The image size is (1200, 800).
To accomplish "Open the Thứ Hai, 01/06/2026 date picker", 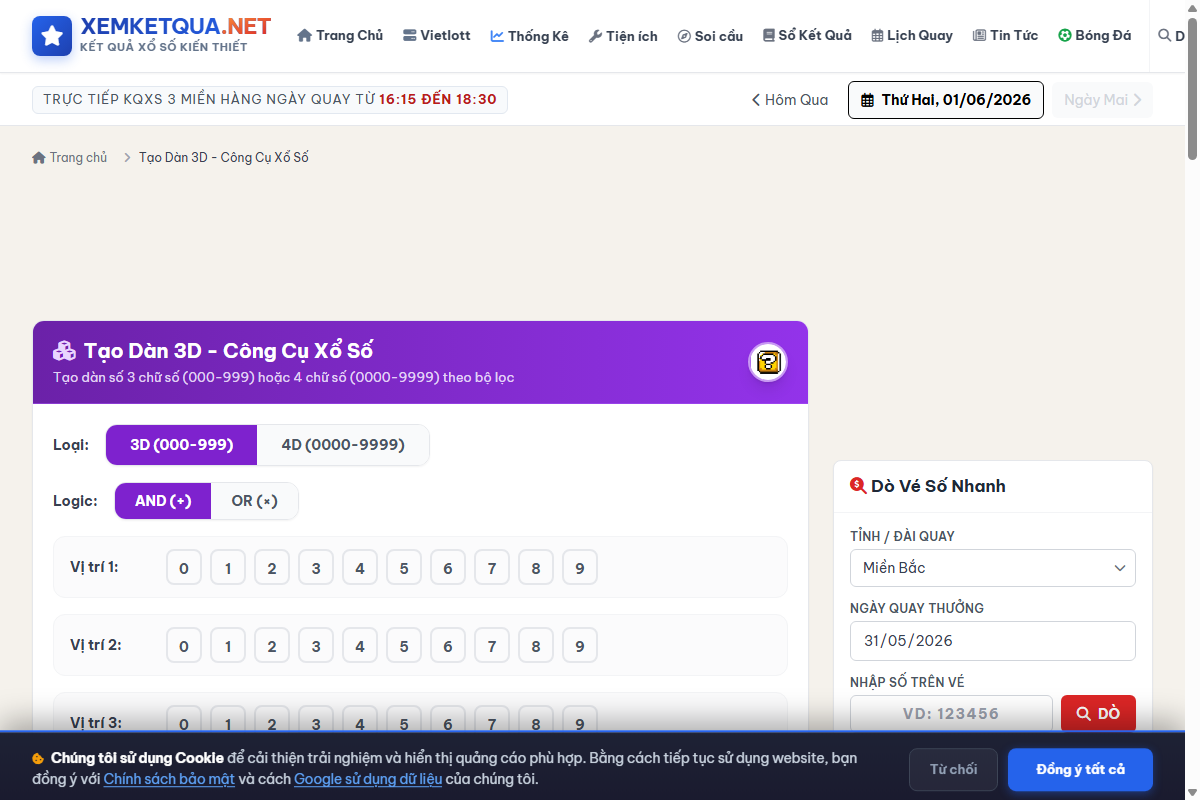I will click(x=946, y=100).
